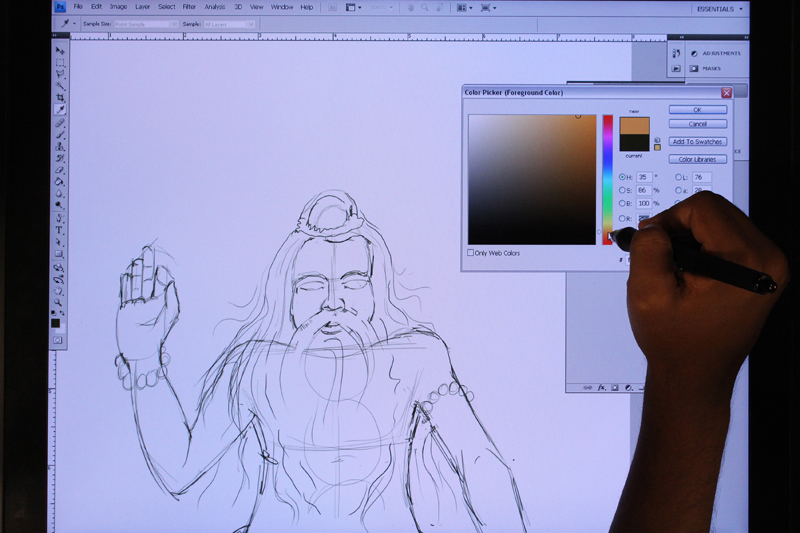Viewport: 800px width, 533px height.
Task: Click OK in the Color Picker
Action: (x=697, y=110)
